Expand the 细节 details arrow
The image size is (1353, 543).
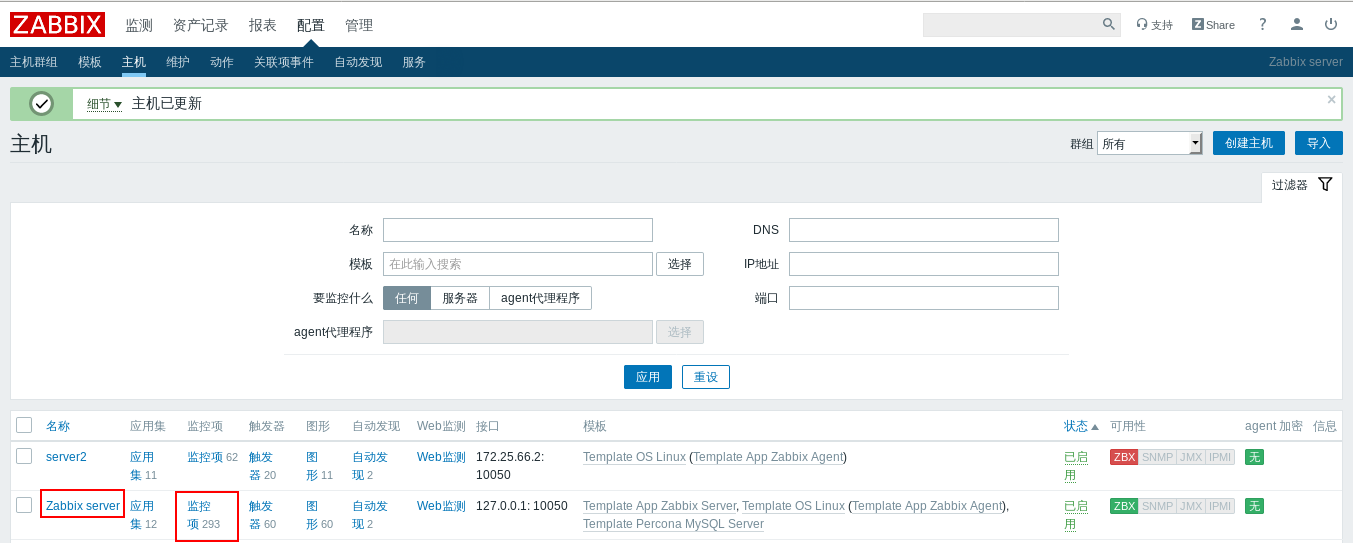point(104,104)
